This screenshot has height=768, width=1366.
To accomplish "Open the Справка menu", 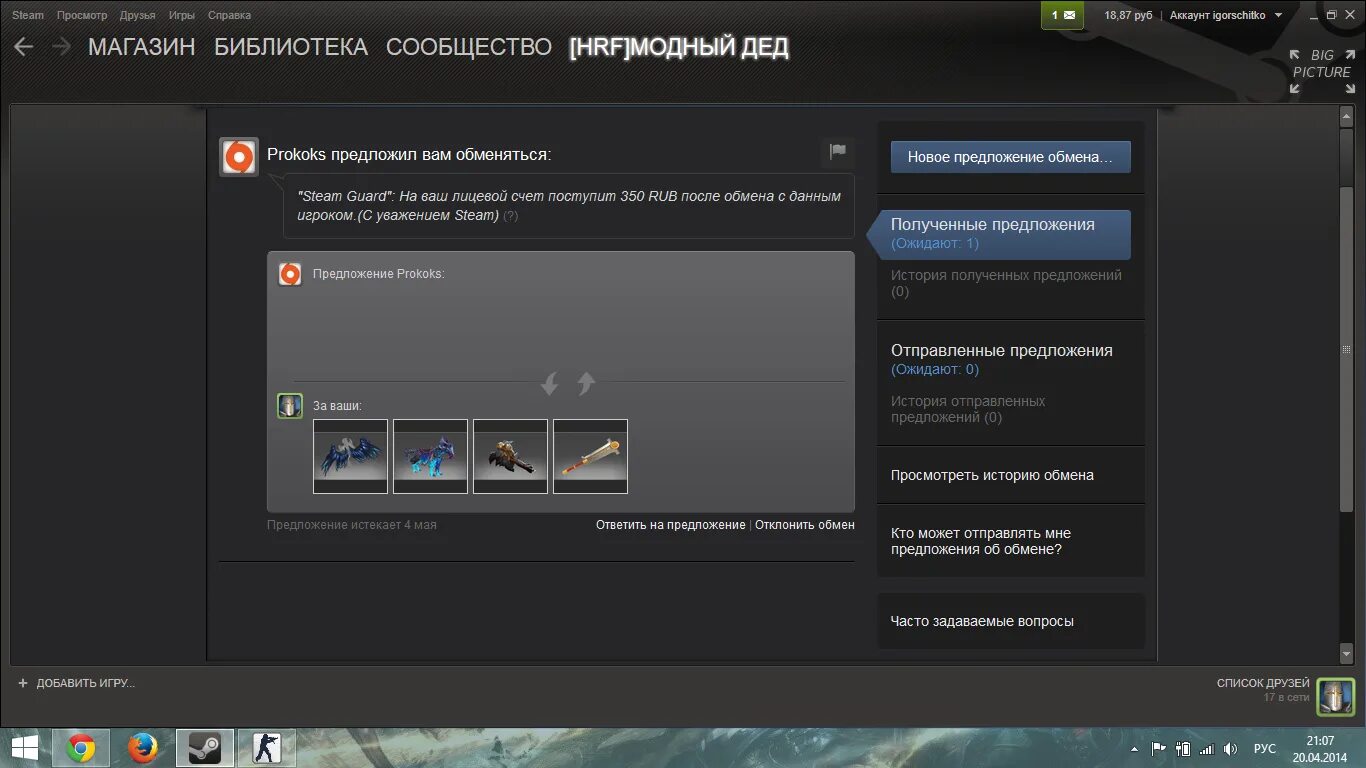I will (x=230, y=15).
